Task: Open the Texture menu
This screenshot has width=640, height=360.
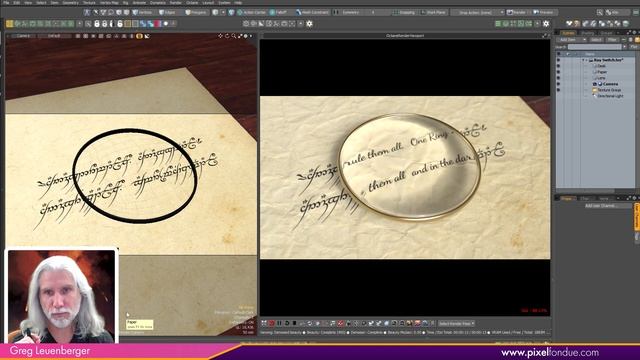Action: [89, 2]
